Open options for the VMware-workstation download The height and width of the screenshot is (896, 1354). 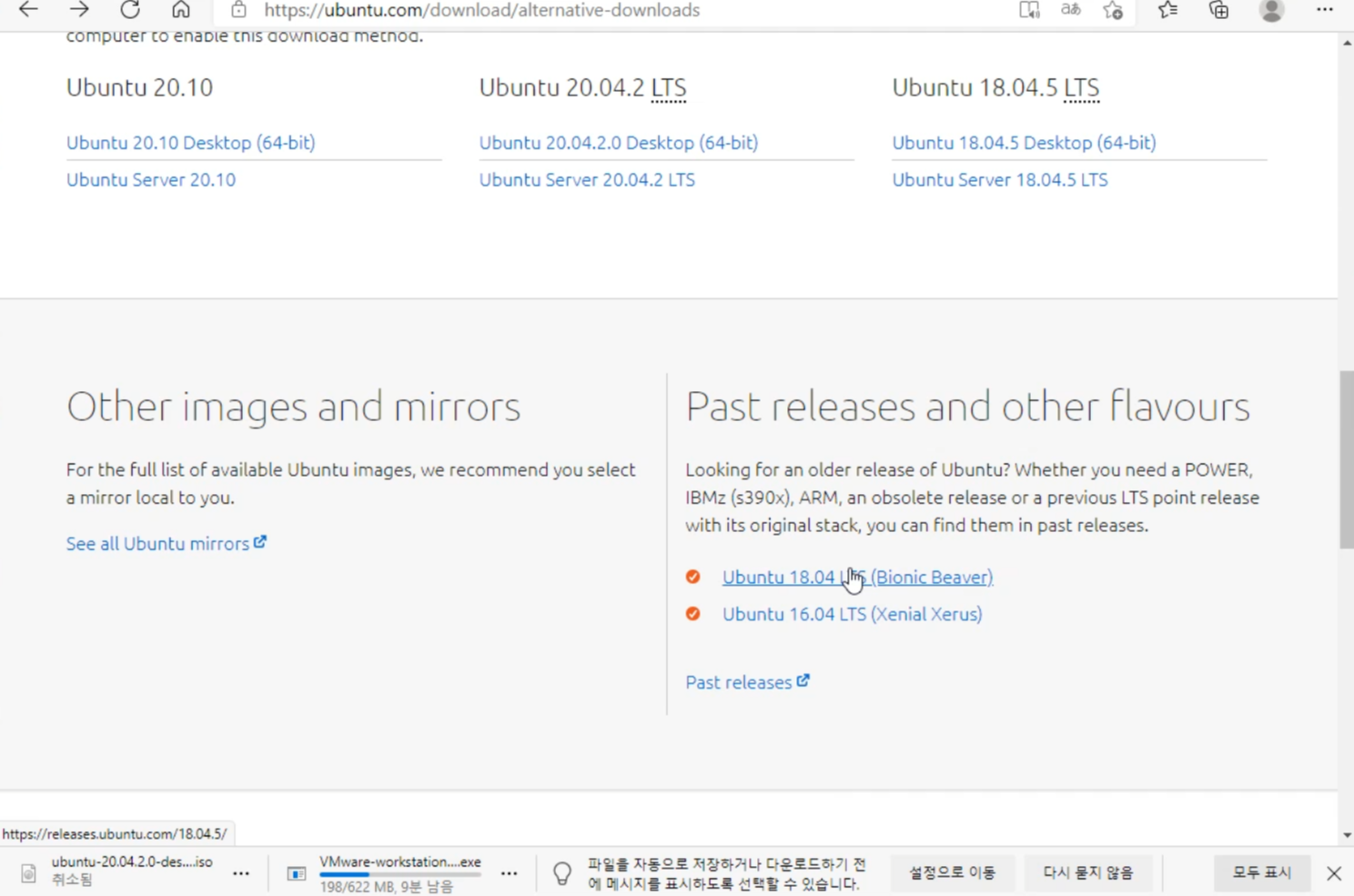[510, 873]
